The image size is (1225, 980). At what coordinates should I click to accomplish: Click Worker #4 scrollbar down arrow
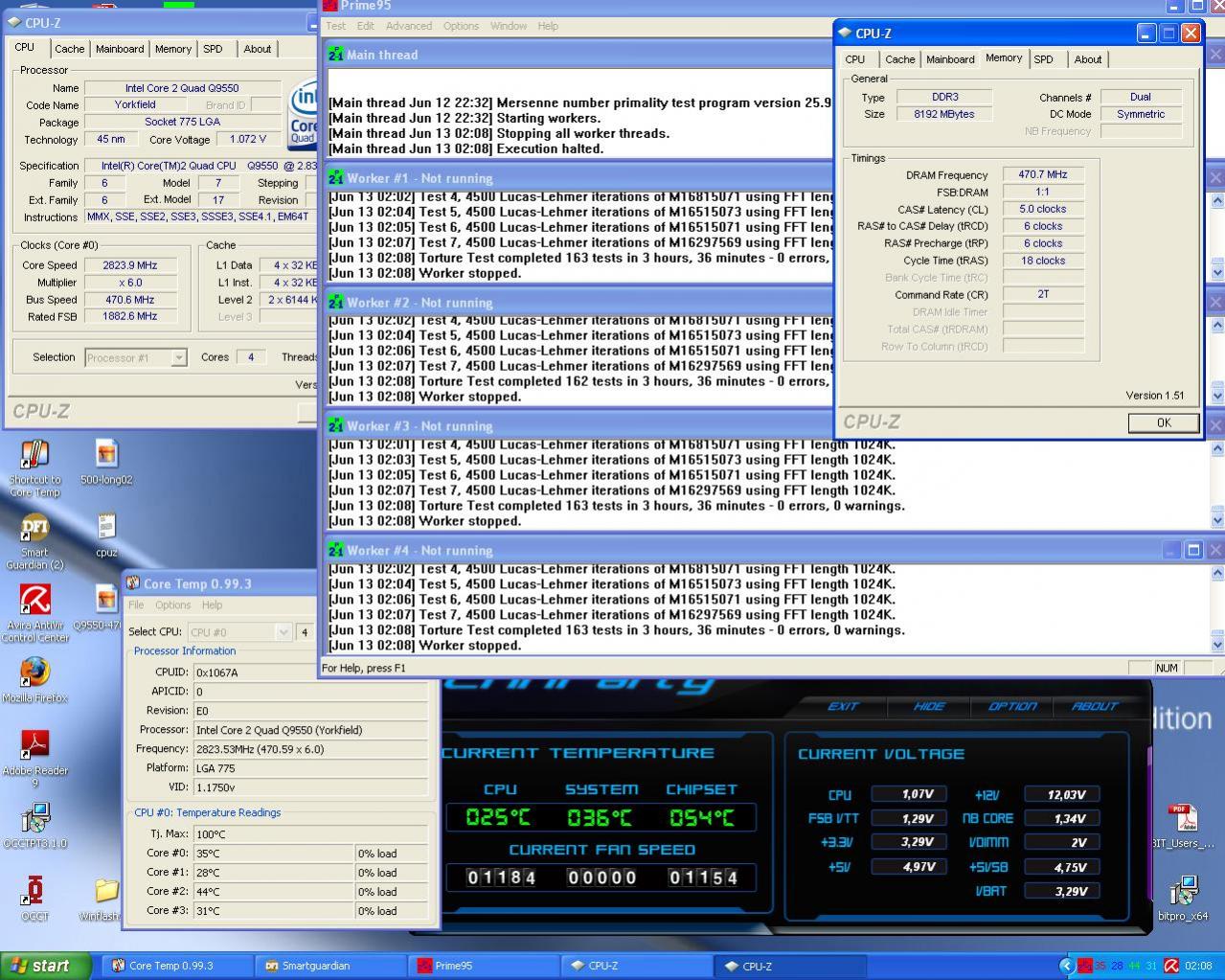click(x=1217, y=644)
